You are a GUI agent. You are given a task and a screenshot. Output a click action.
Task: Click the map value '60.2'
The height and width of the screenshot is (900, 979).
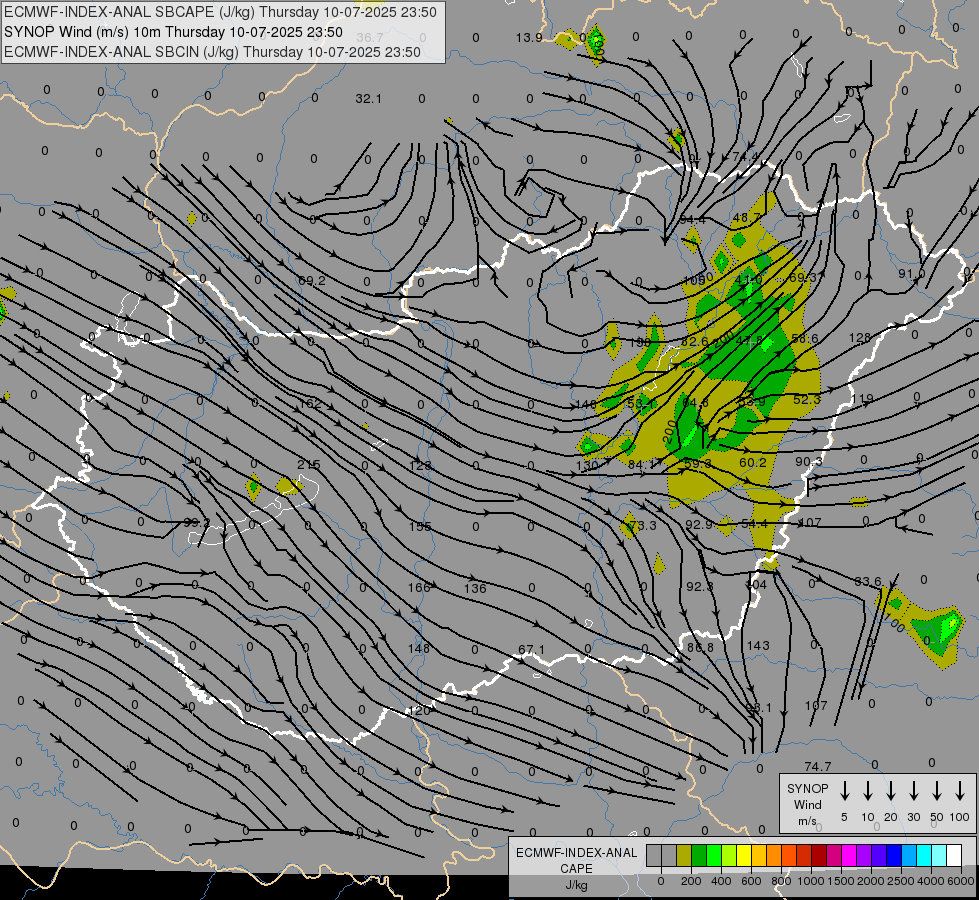(x=752, y=462)
